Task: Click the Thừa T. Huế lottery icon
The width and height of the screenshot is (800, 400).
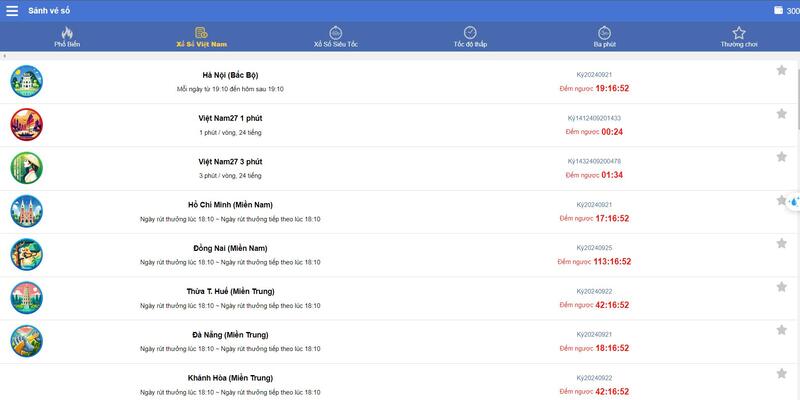Action: [26, 297]
